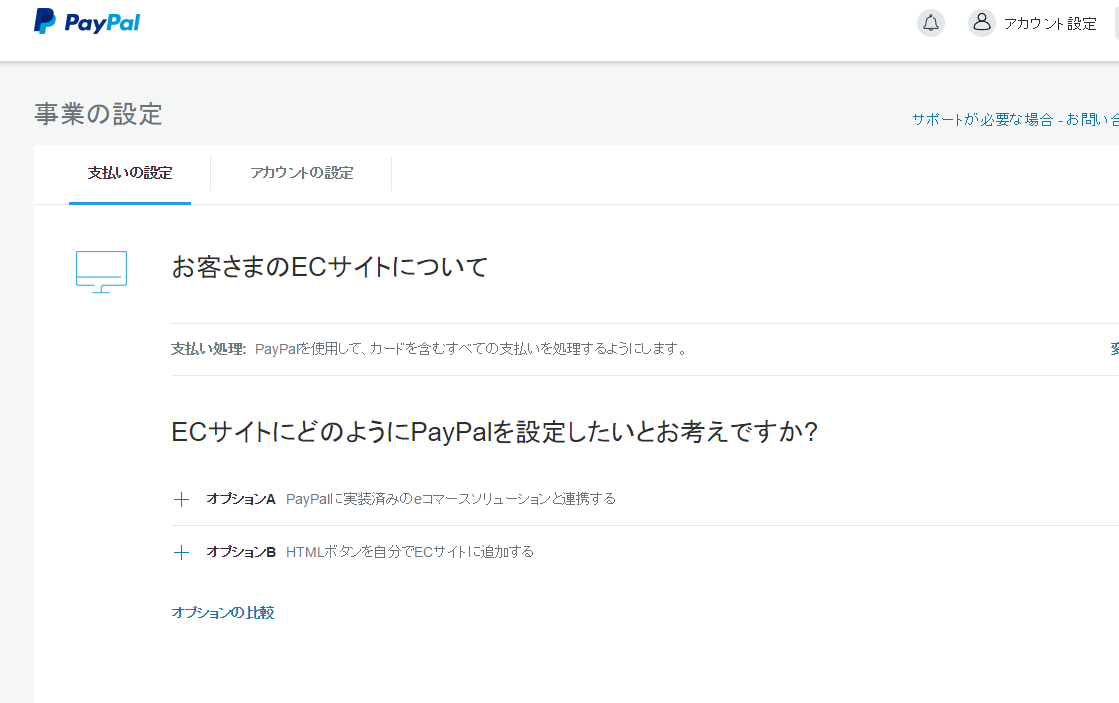
Task: Click the 事業の設定 page title
Action: tap(98, 114)
